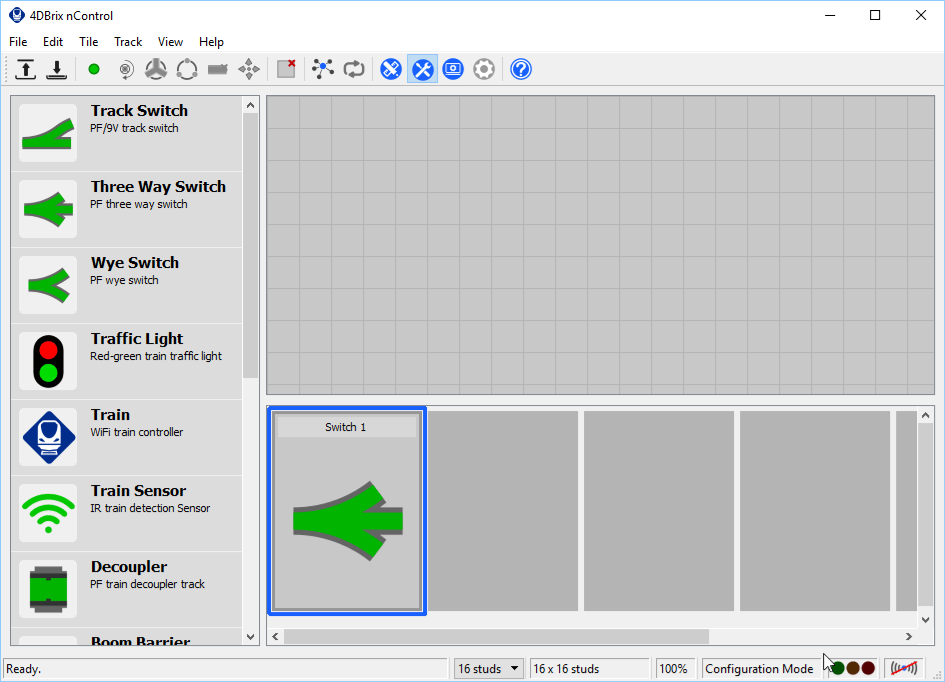The width and height of the screenshot is (945, 682).
Task: Click the 100% zoom status field
Action: pos(674,669)
